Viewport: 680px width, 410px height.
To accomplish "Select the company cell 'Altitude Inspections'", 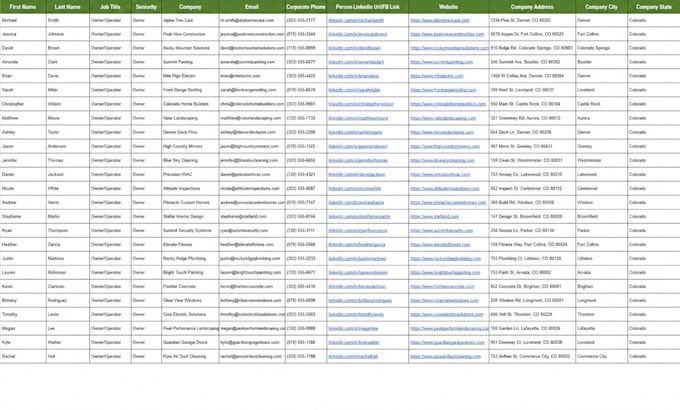I will click(190, 189).
